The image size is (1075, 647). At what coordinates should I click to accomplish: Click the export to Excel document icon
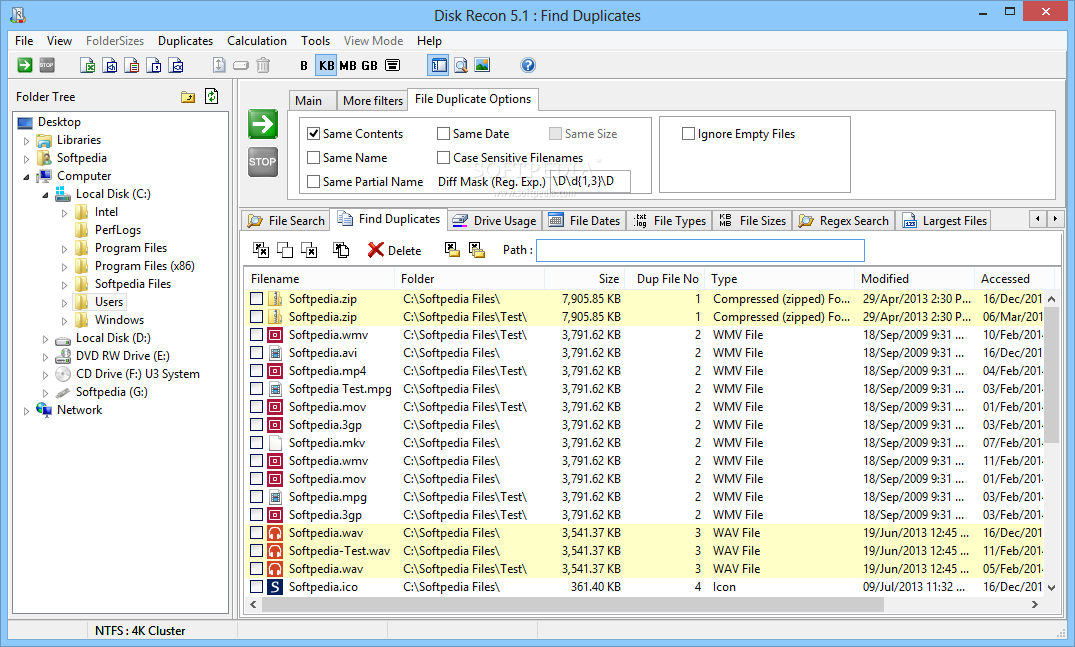88,65
